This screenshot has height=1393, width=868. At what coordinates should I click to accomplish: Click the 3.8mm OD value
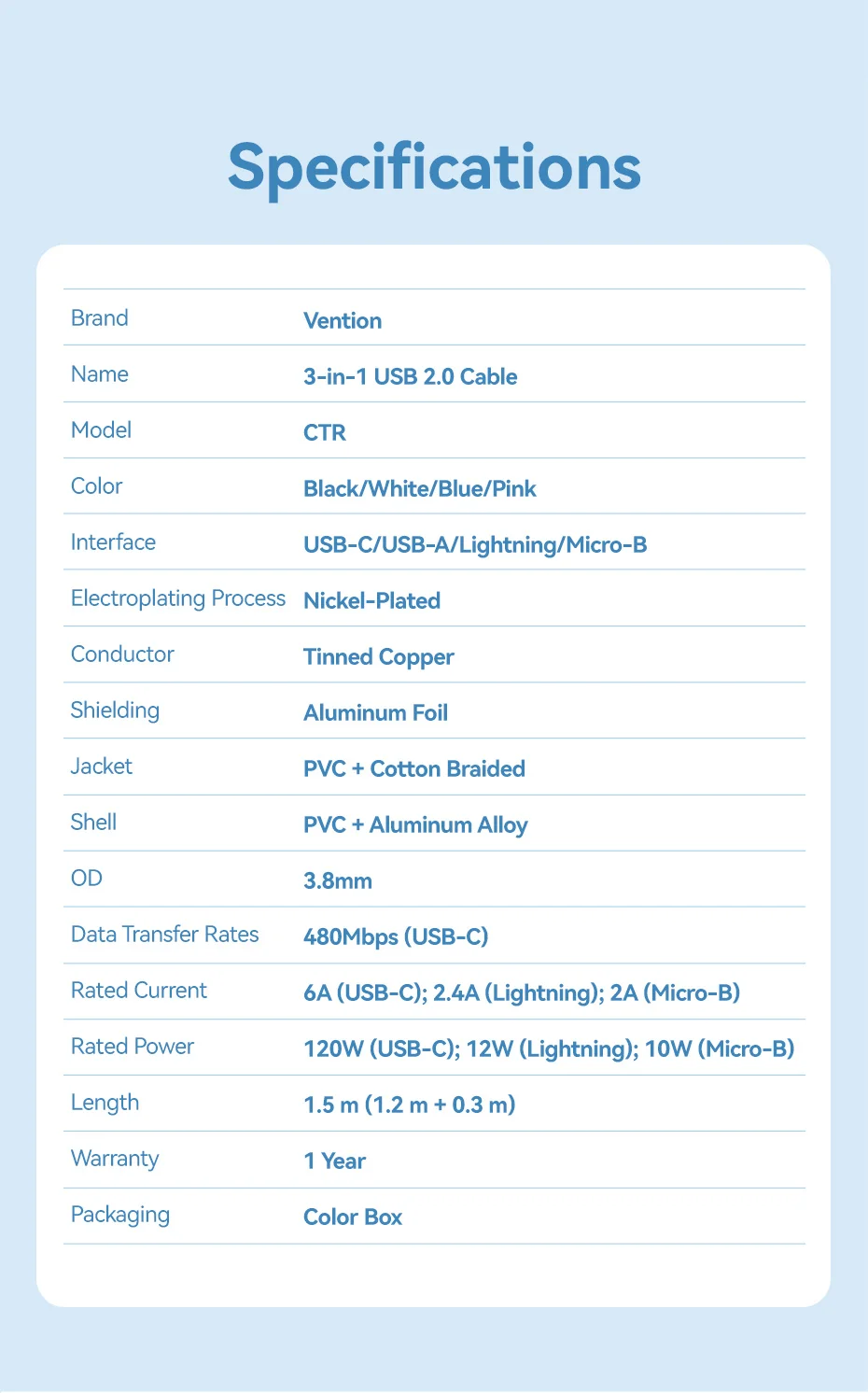[338, 881]
